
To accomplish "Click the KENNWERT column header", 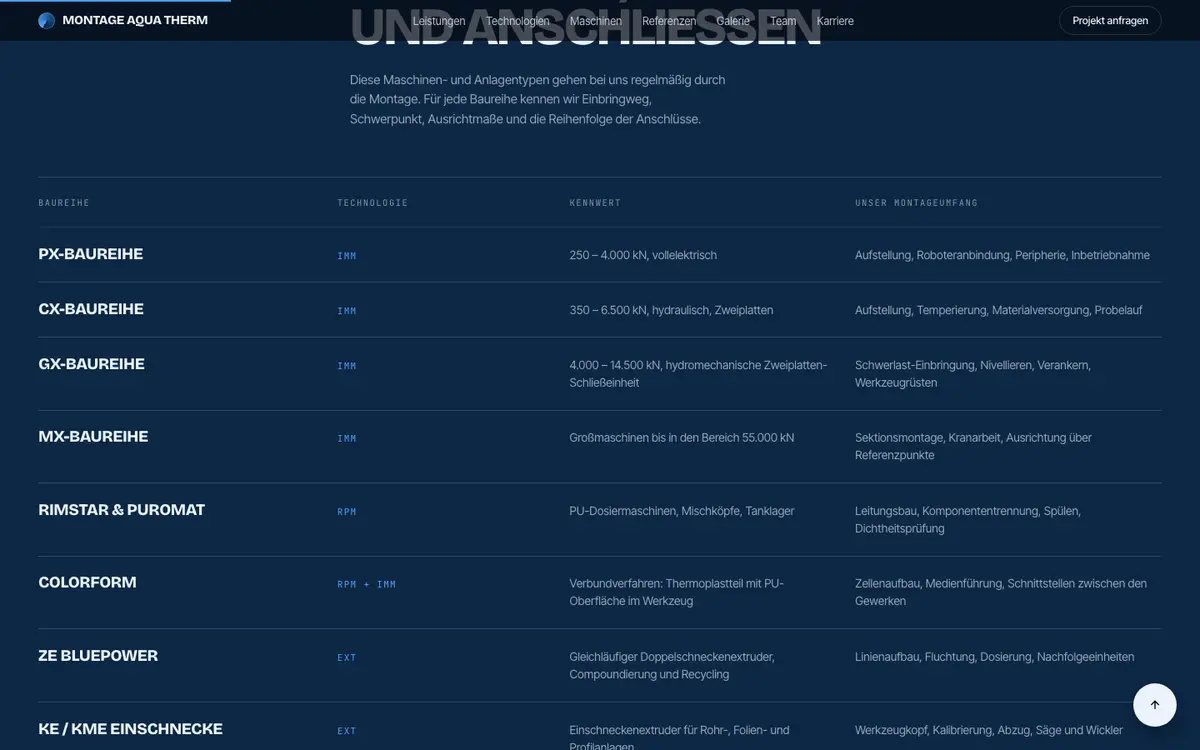I will coord(595,203).
